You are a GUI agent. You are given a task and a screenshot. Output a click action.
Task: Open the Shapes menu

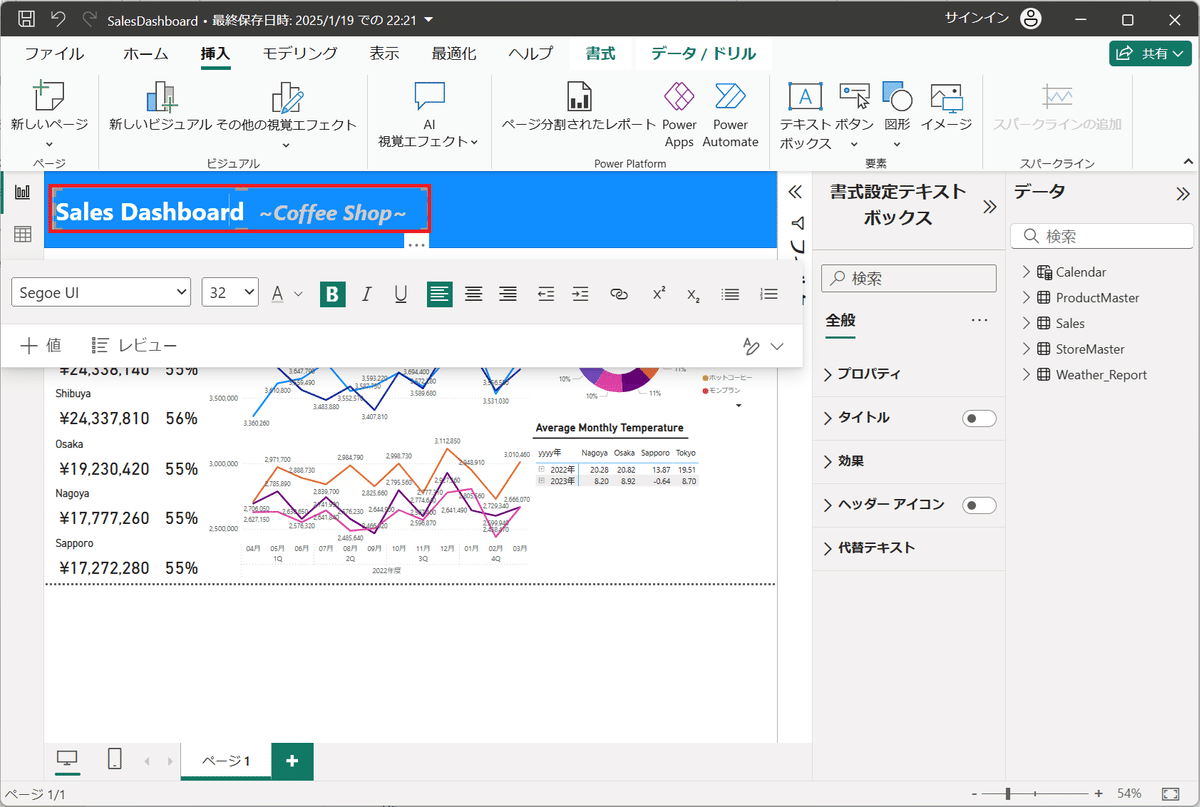coord(897,114)
